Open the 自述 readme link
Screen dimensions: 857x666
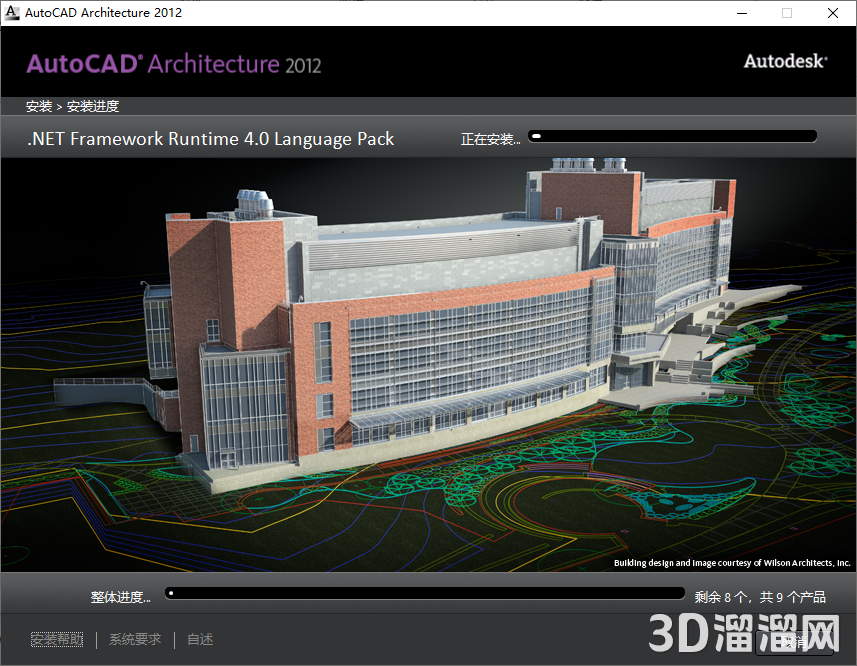coord(200,640)
